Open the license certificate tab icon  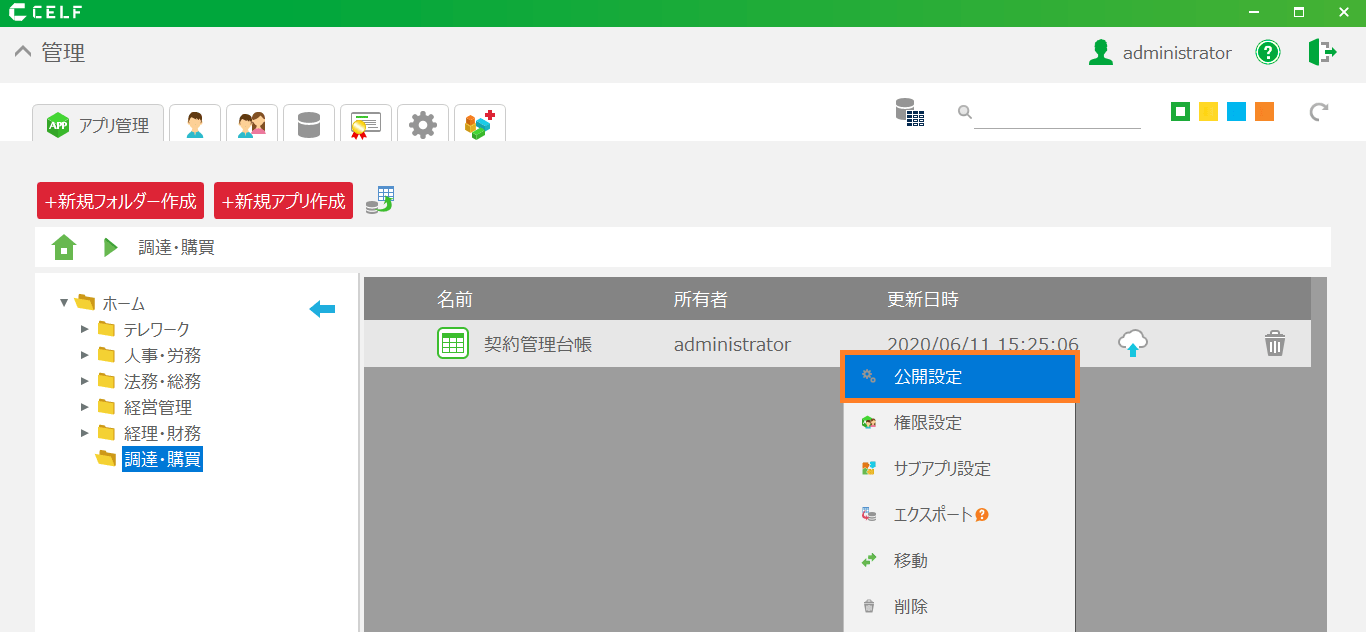coord(366,125)
